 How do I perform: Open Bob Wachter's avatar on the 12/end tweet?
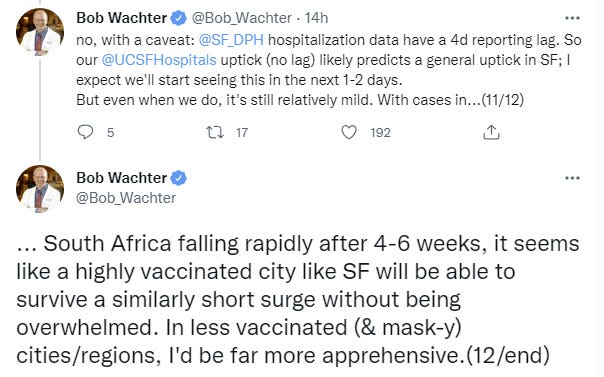point(40,189)
